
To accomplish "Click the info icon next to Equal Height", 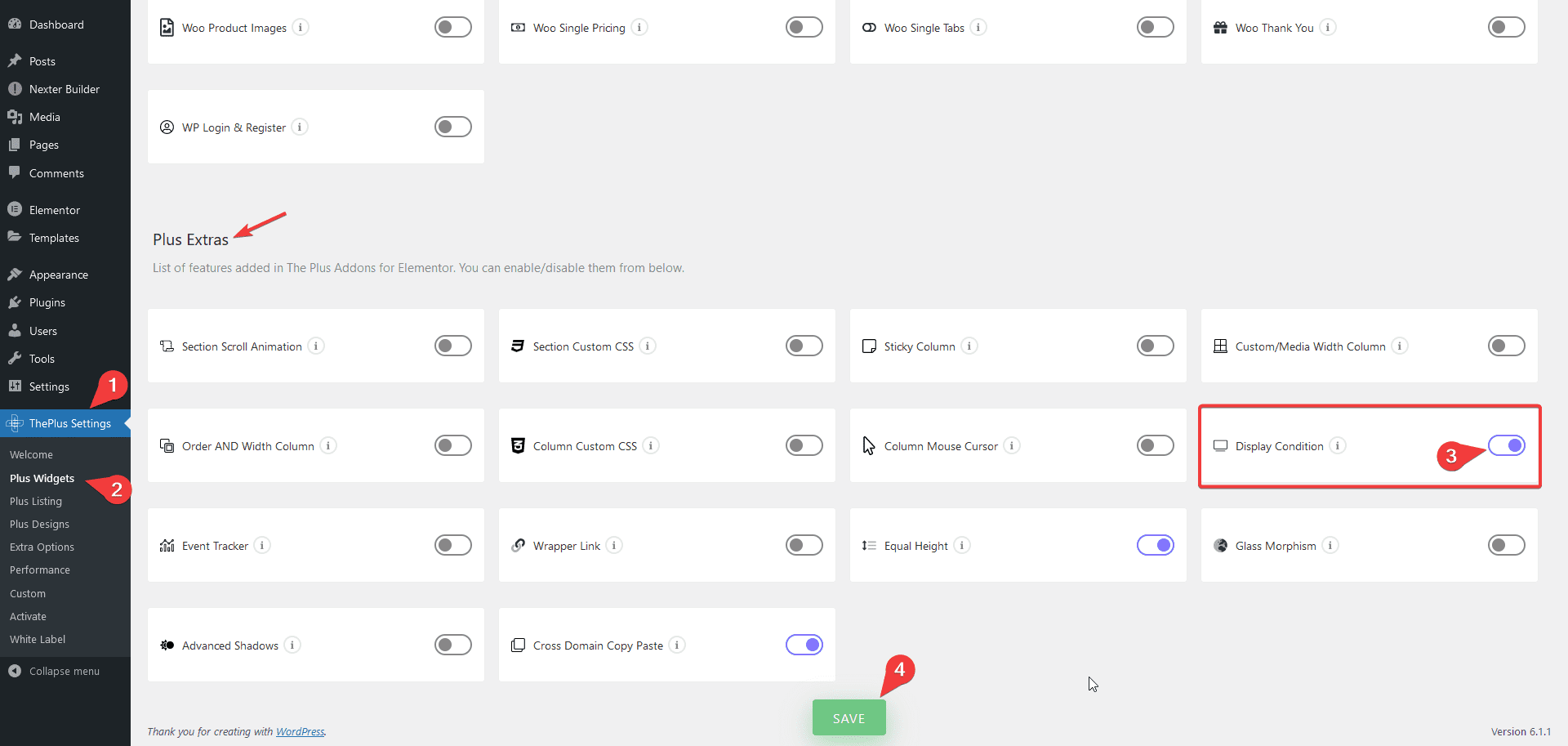I will pos(962,545).
